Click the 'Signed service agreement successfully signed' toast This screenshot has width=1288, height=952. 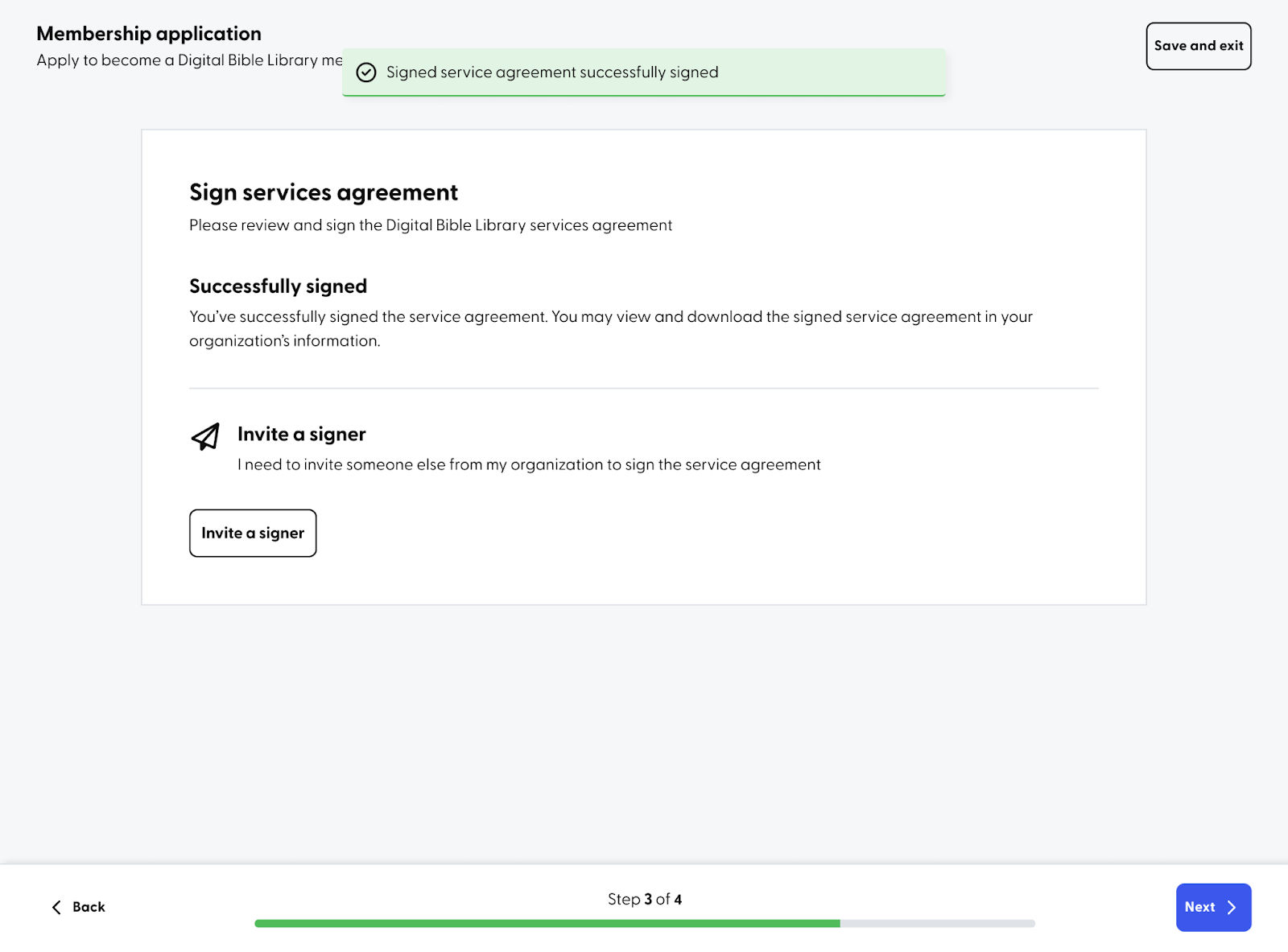pyautogui.click(x=644, y=72)
